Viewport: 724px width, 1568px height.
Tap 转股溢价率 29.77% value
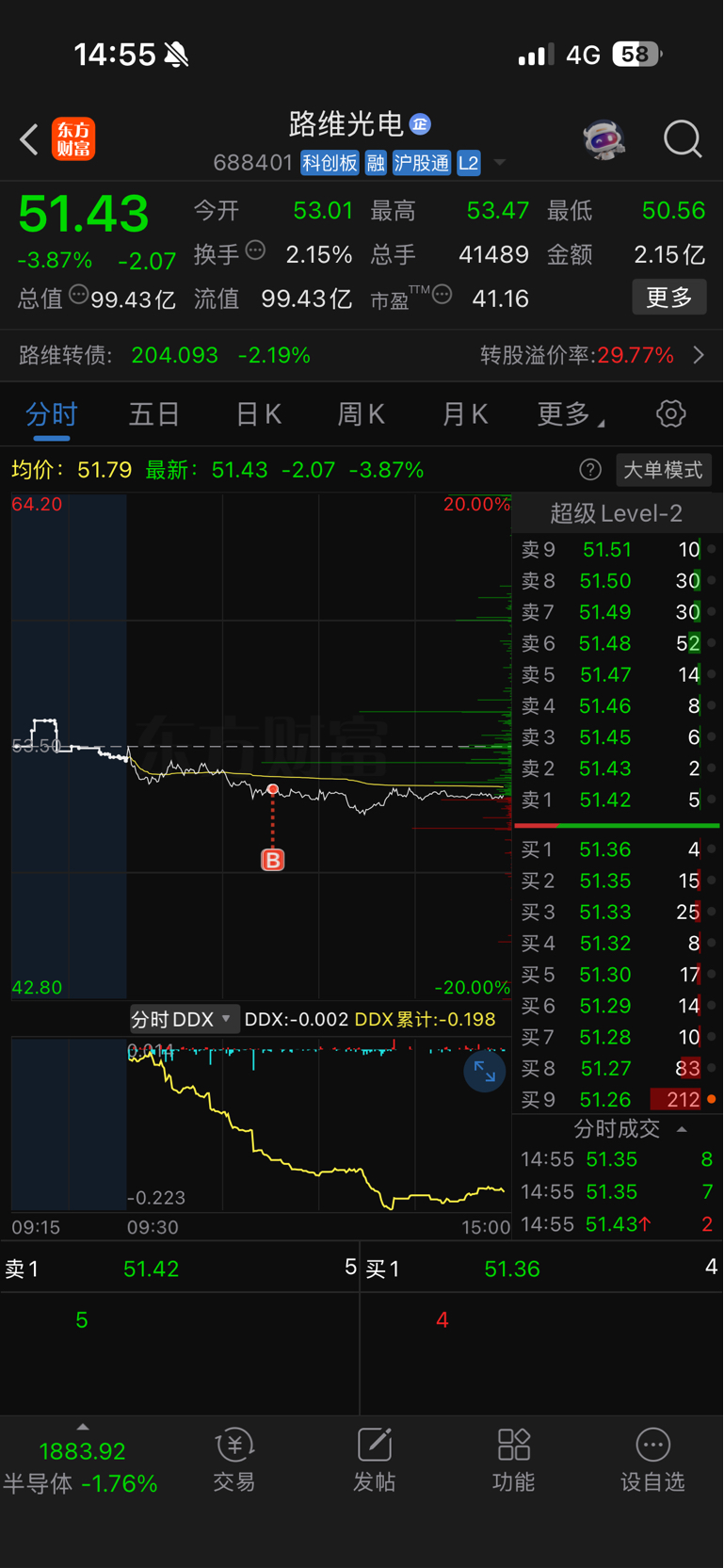[636, 355]
